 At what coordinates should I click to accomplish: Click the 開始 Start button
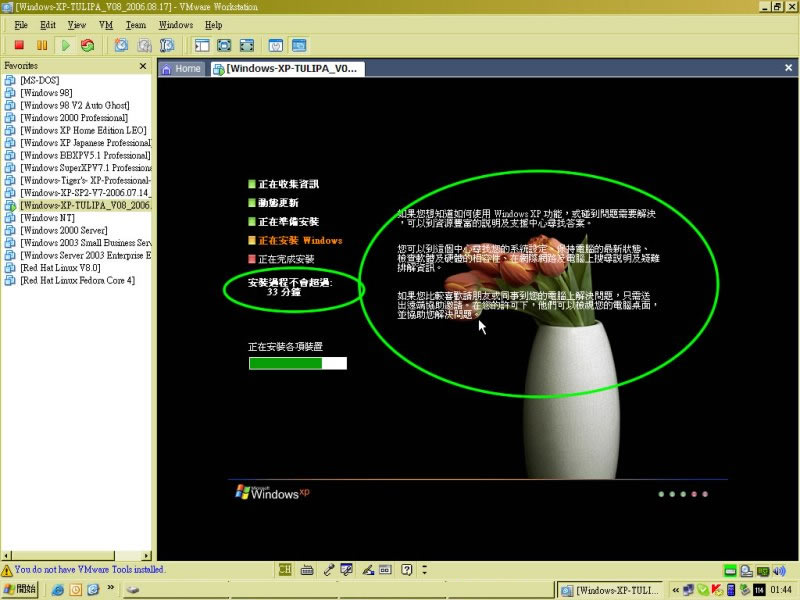click(x=20, y=589)
